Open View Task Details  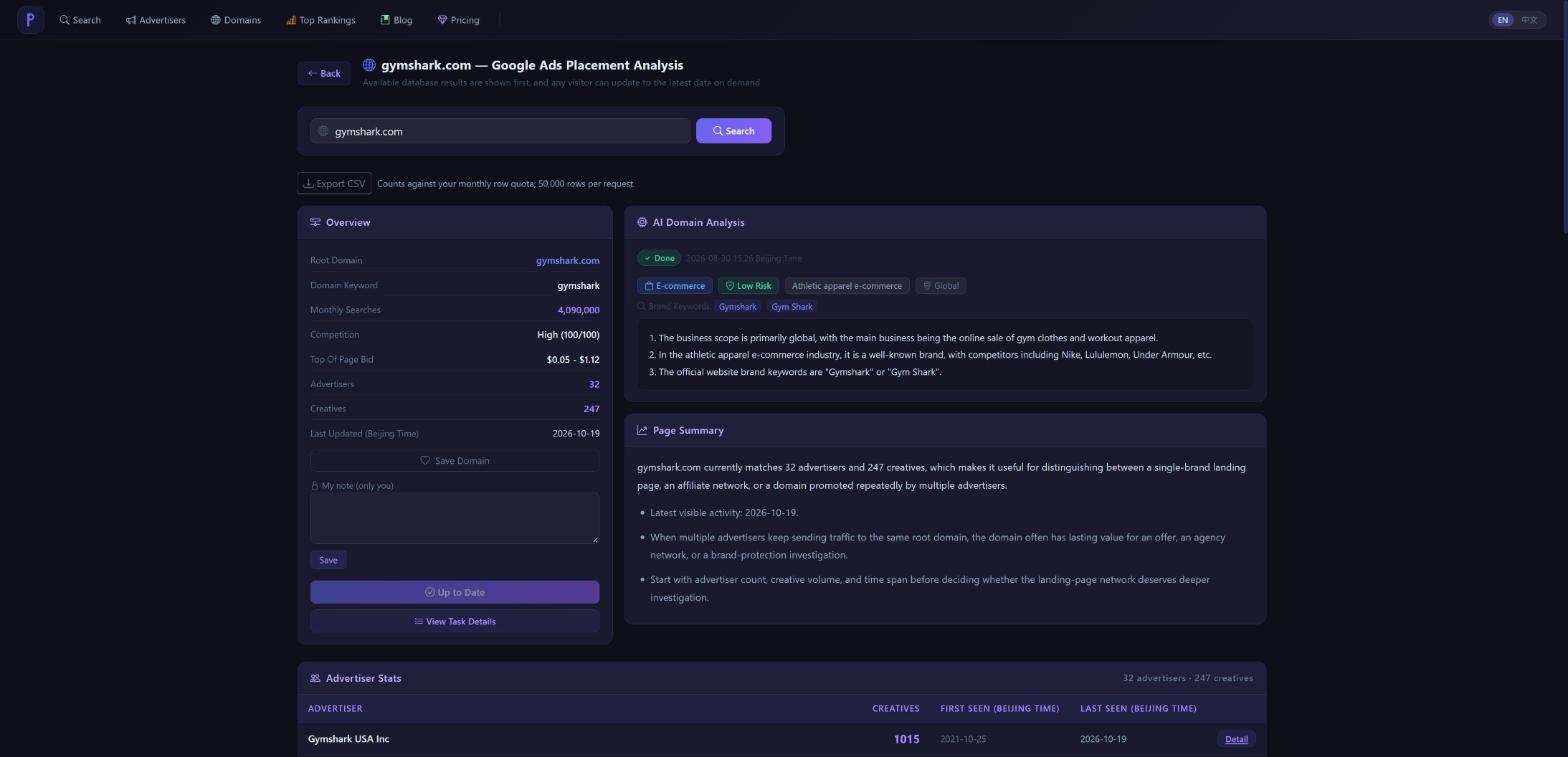[454, 621]
